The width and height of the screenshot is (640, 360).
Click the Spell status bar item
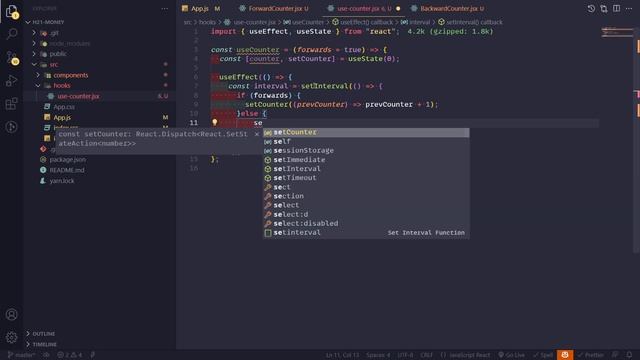[543, 355]
